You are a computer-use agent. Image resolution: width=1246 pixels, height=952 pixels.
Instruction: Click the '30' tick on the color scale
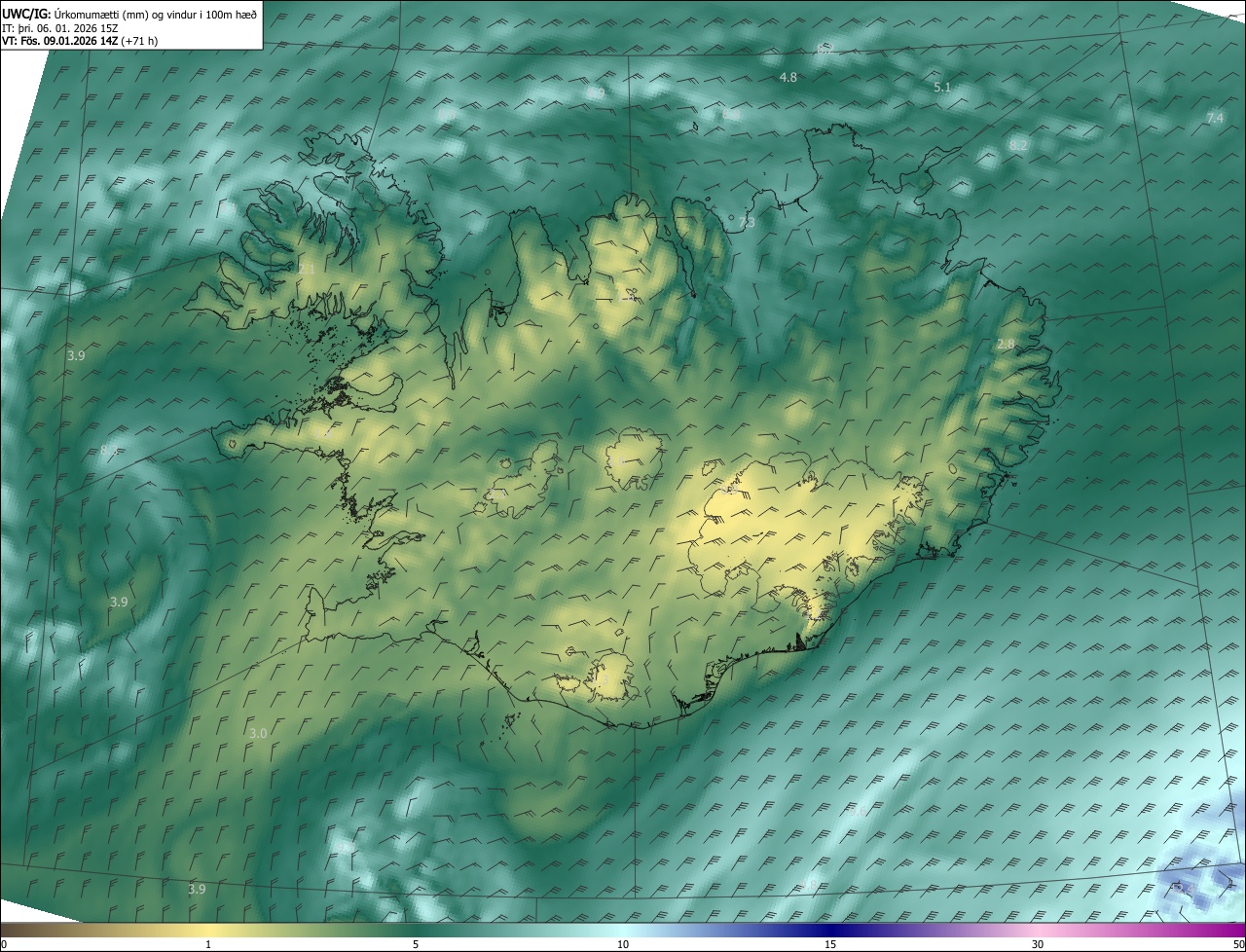1038,944
